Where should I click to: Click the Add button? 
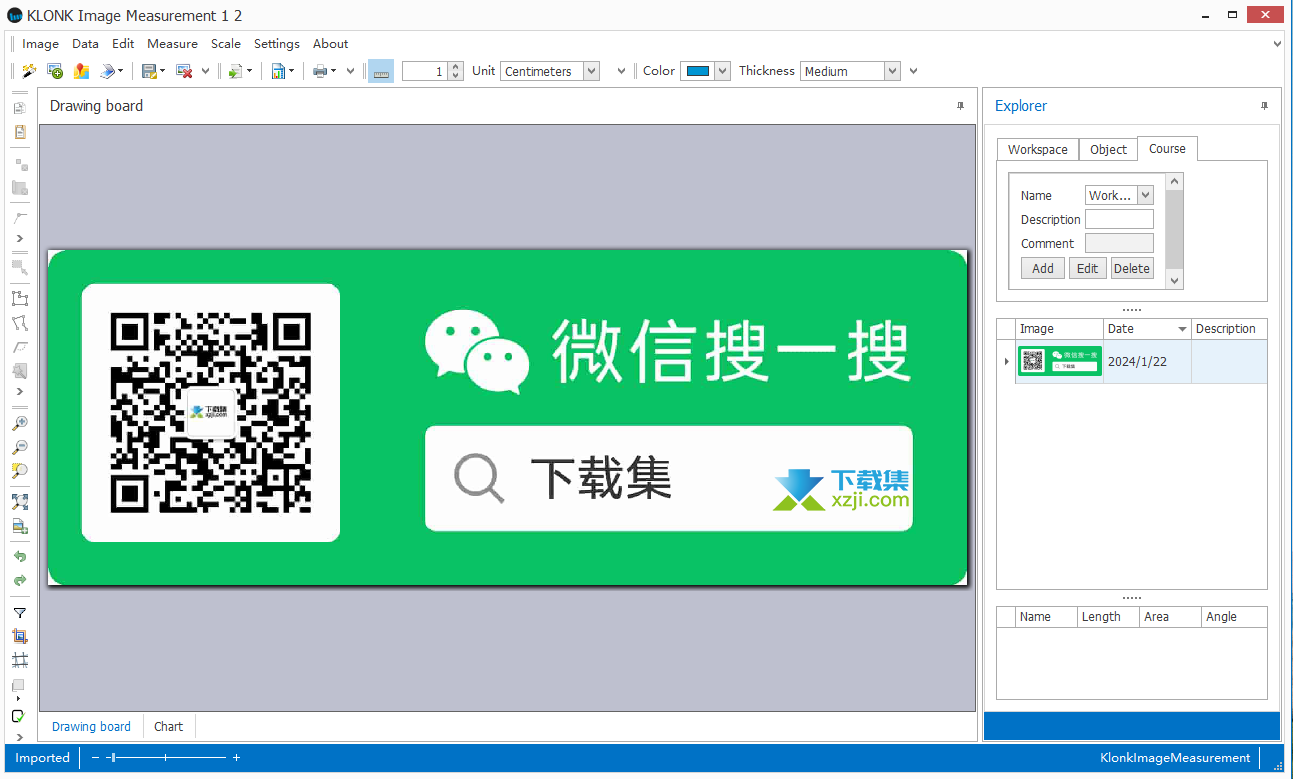tap(1043, 268)
